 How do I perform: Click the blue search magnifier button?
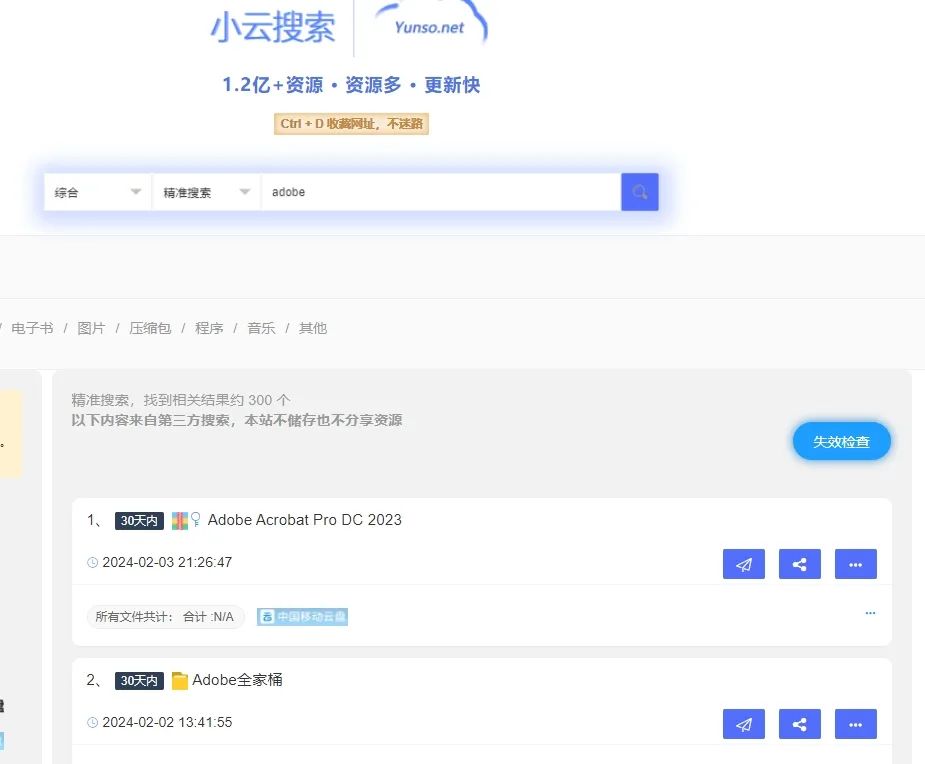[639, 192]
